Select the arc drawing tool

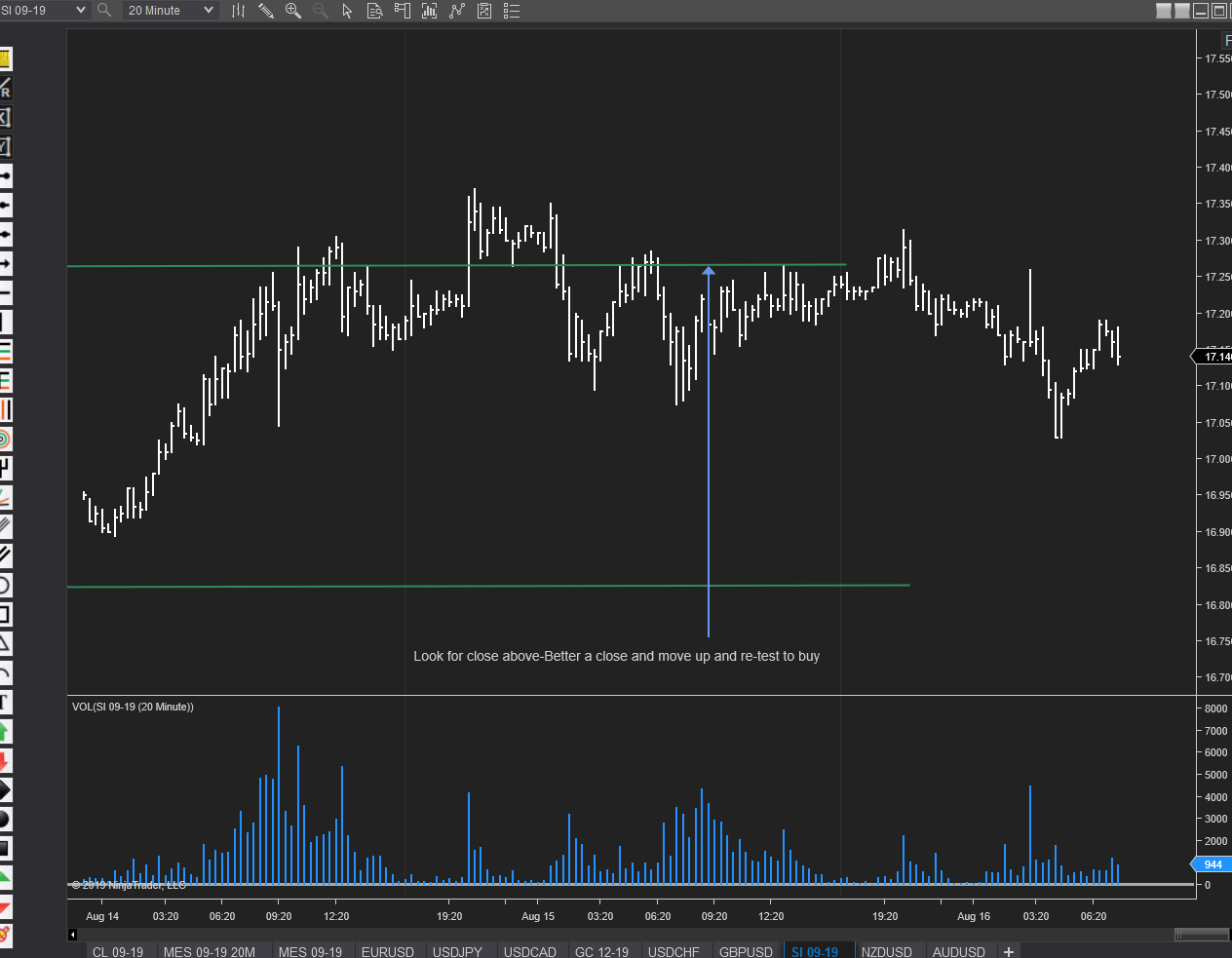coord(5,672)
